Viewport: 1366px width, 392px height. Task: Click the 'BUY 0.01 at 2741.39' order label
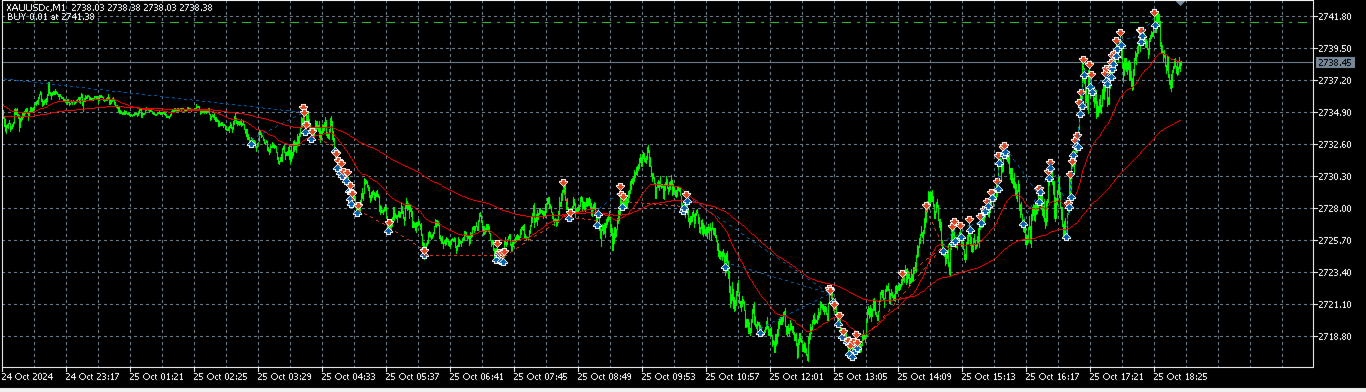(50, 17)
